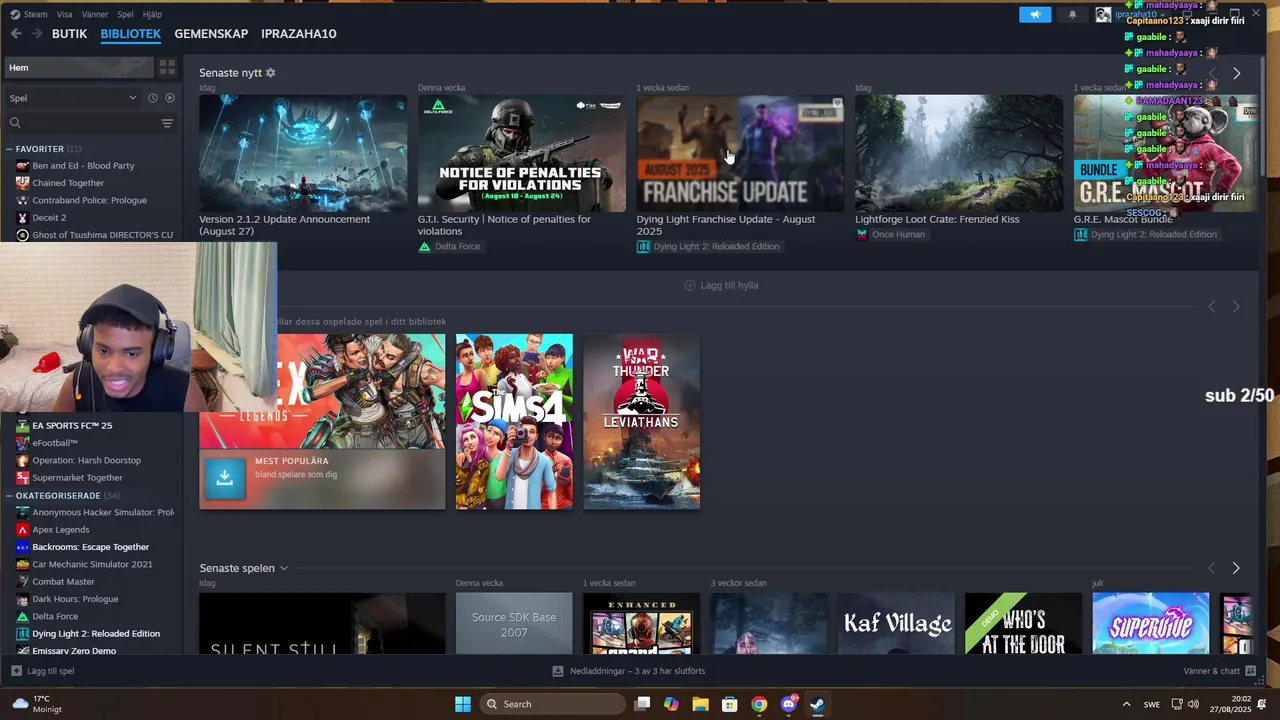Show hidden system tray icons
Image resolution: width=1280 pixels, height=720 pixels.
[x=1126, y=704]
